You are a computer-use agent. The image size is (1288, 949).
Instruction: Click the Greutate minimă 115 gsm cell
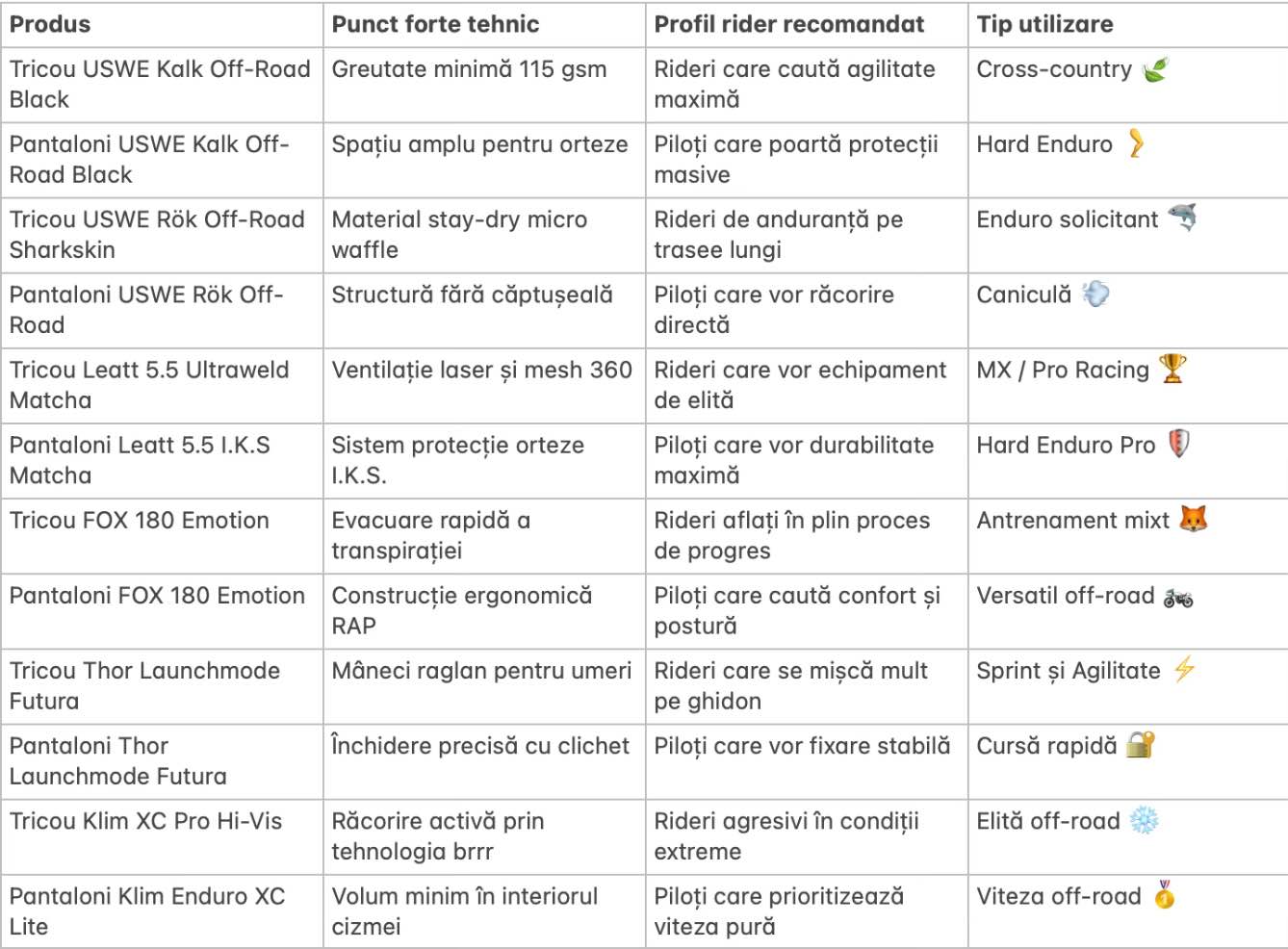click(469, 69)
